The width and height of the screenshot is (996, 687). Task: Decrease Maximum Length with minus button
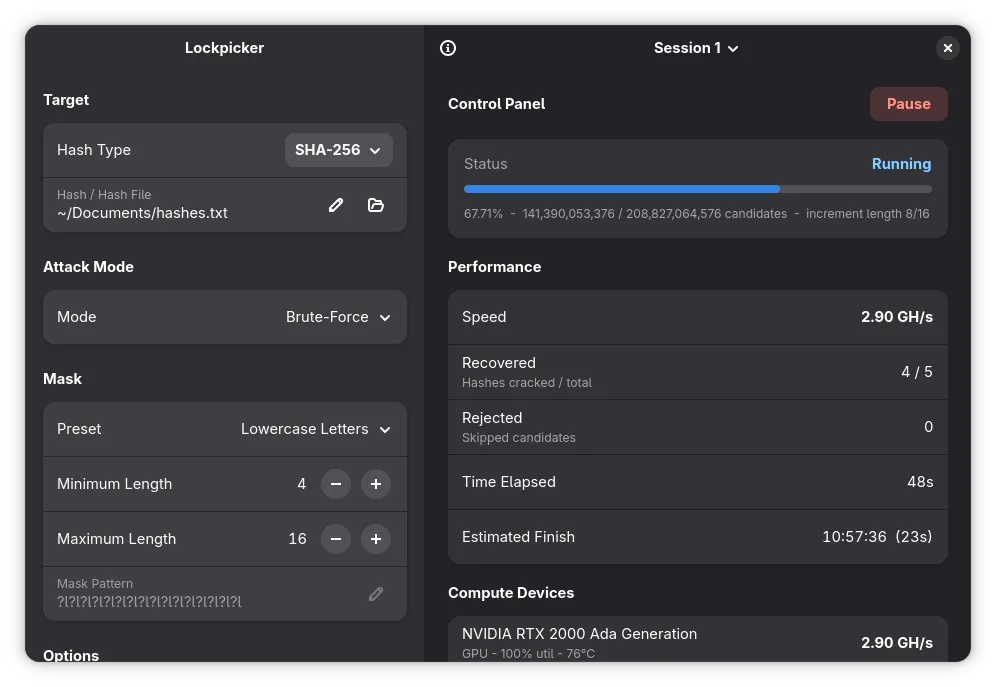tap(336, 539)
